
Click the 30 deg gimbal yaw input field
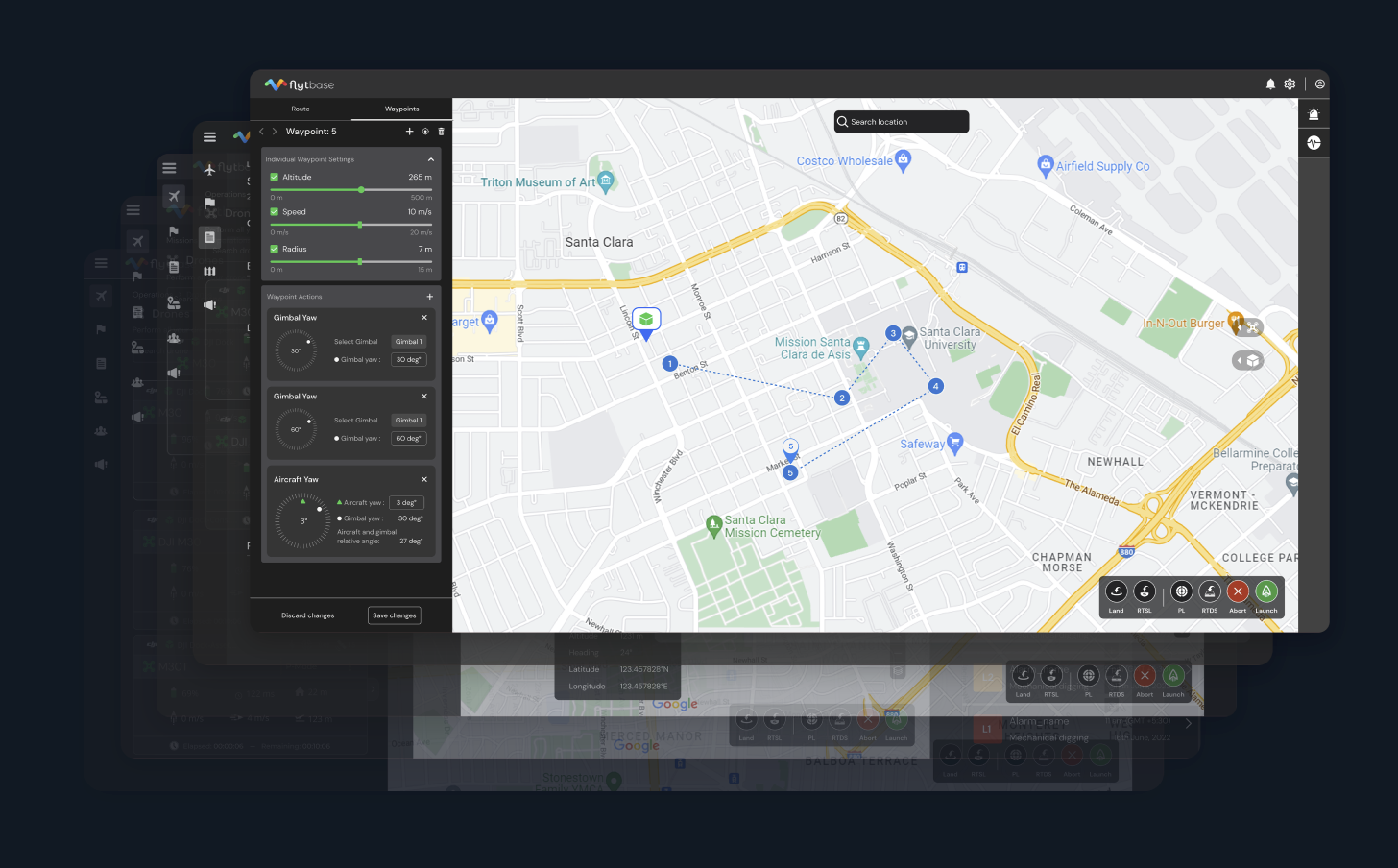(x=408, y=360)
